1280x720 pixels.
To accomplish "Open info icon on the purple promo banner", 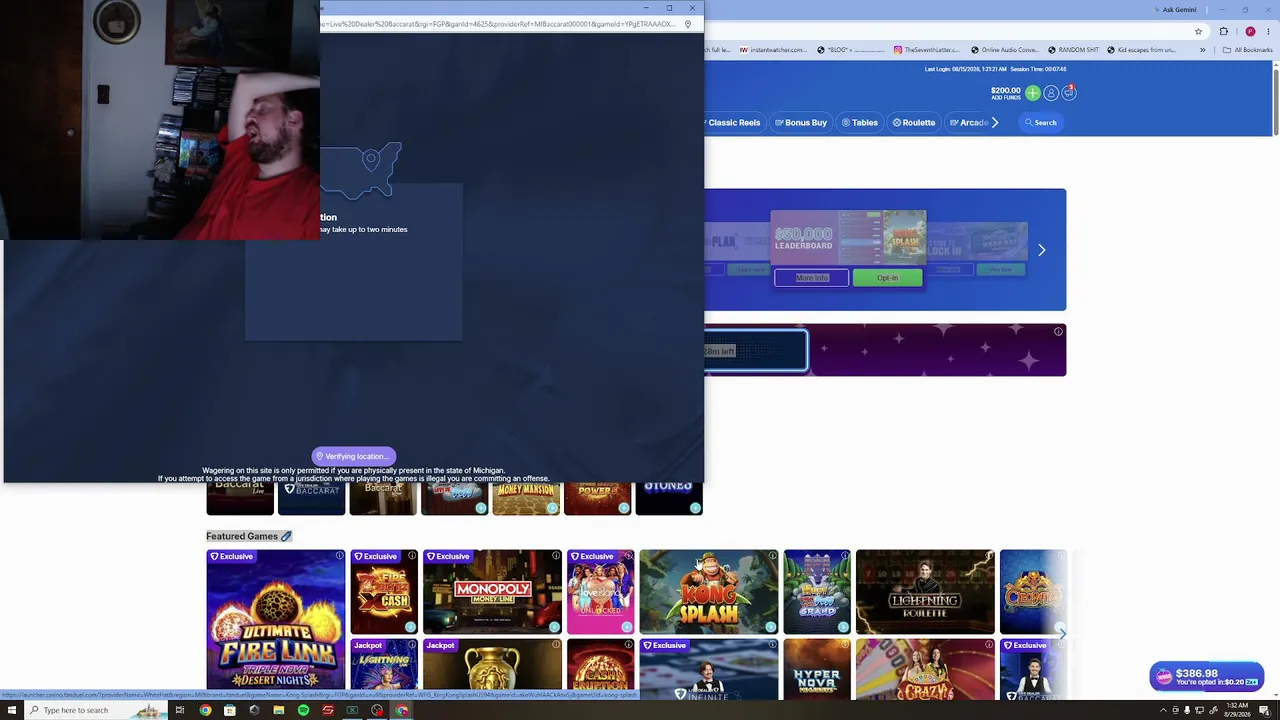I will [x=1058, y=332].
